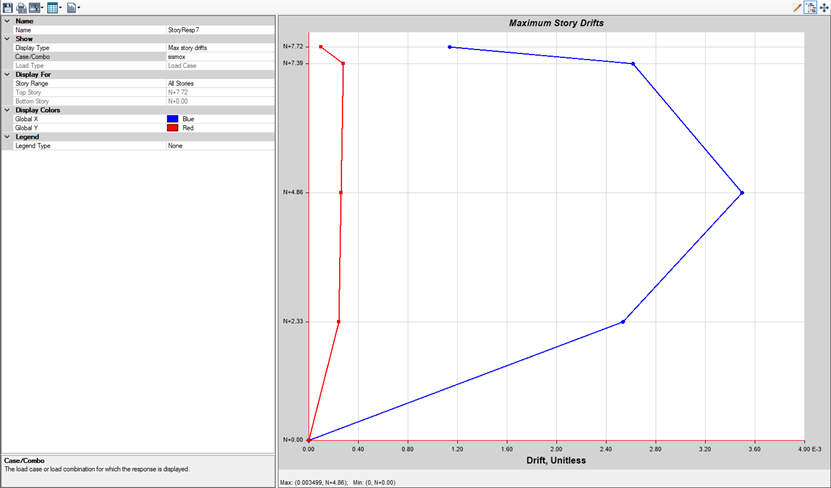831x488 pixels.
Task: Click the N+7.39 story axis label
Action: pyautogui.click(x=293, y=63)
